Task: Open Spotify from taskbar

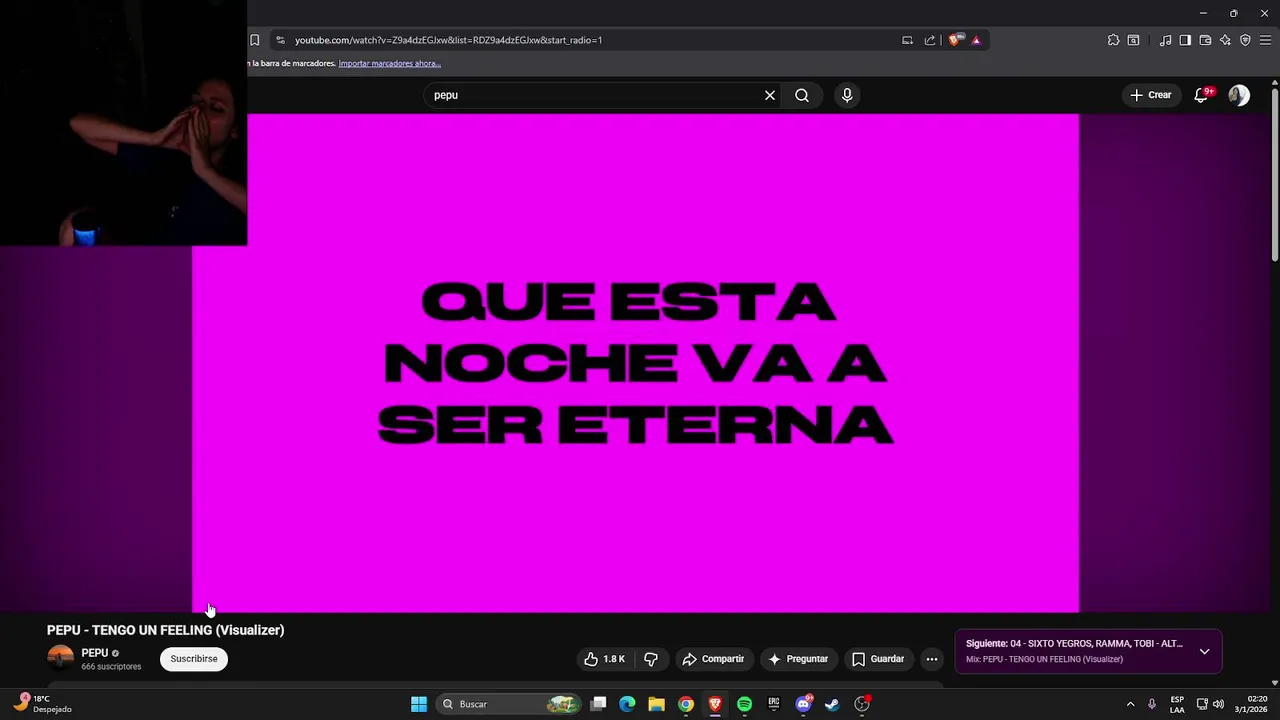Action: coord(744,704)
